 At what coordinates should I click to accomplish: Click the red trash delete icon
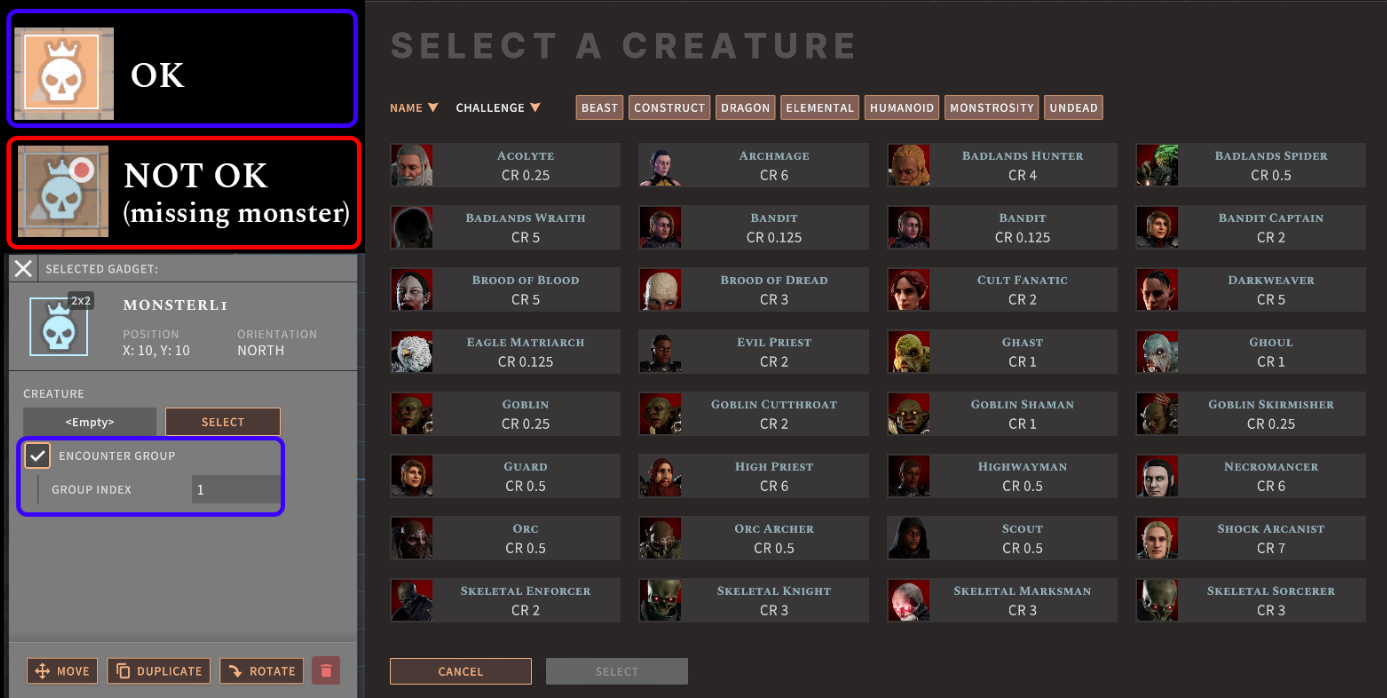(326, 670)
